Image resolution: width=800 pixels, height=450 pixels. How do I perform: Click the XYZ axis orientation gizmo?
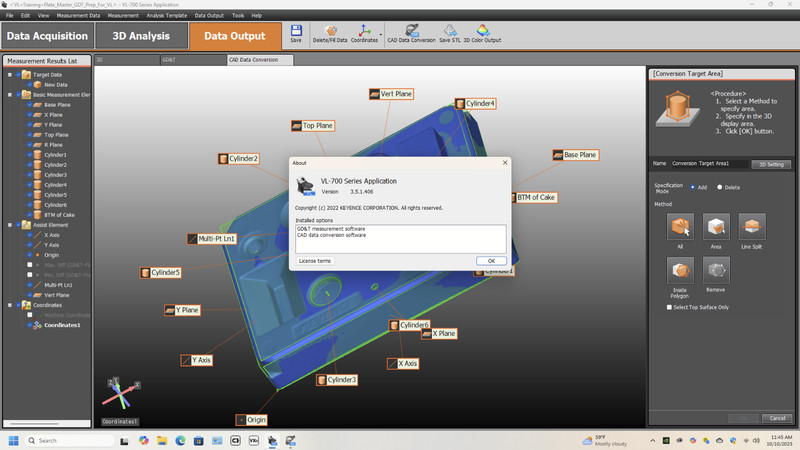(121, 394)
